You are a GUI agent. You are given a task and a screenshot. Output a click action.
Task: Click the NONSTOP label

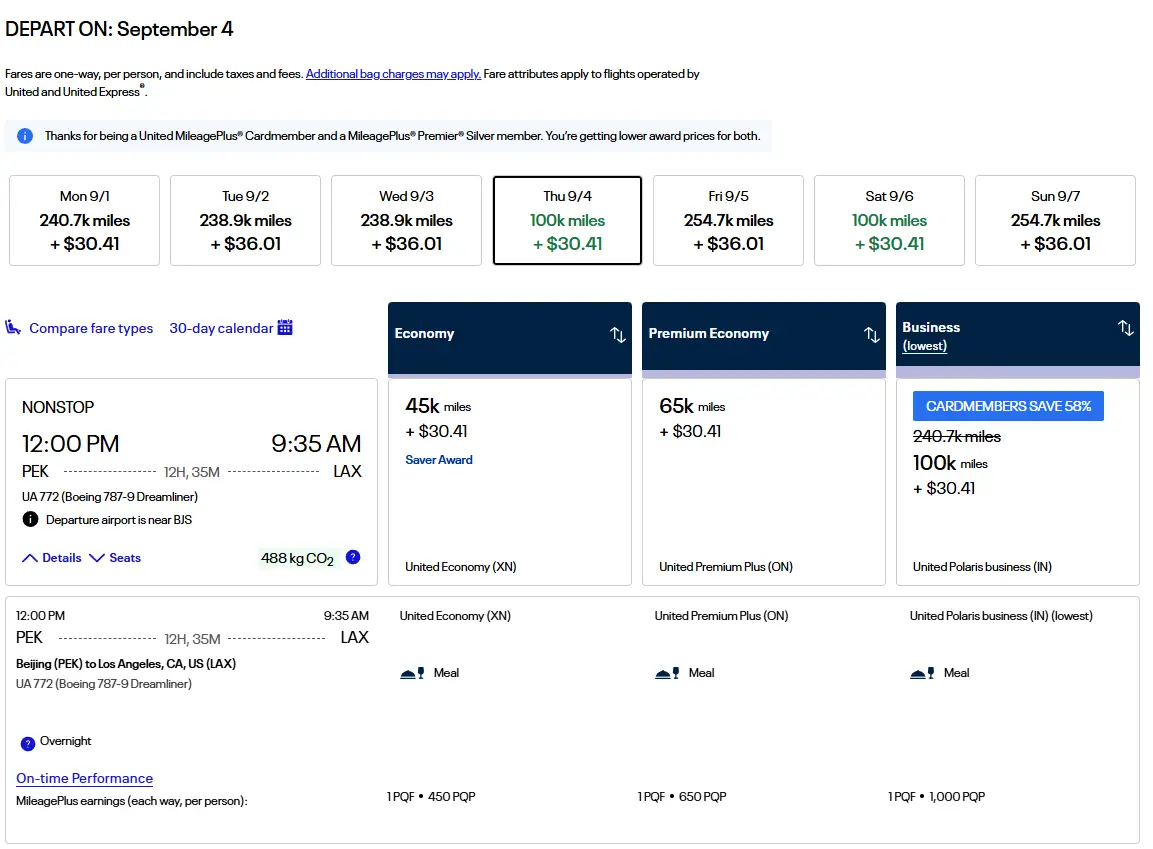58,407
